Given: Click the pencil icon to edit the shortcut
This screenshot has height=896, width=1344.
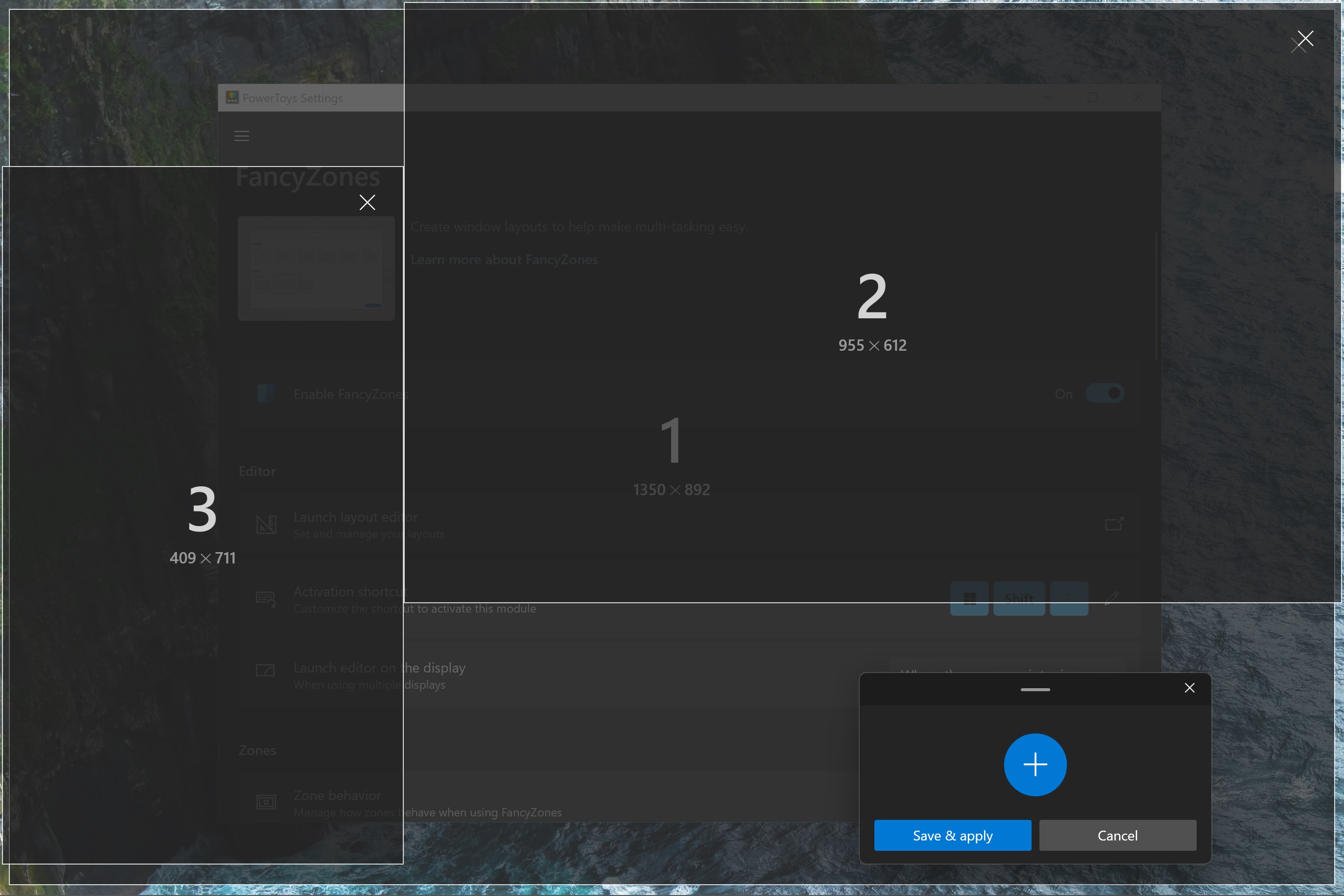Looking at the screenshot, I should pyautogui.click(x=1113, y=598).
